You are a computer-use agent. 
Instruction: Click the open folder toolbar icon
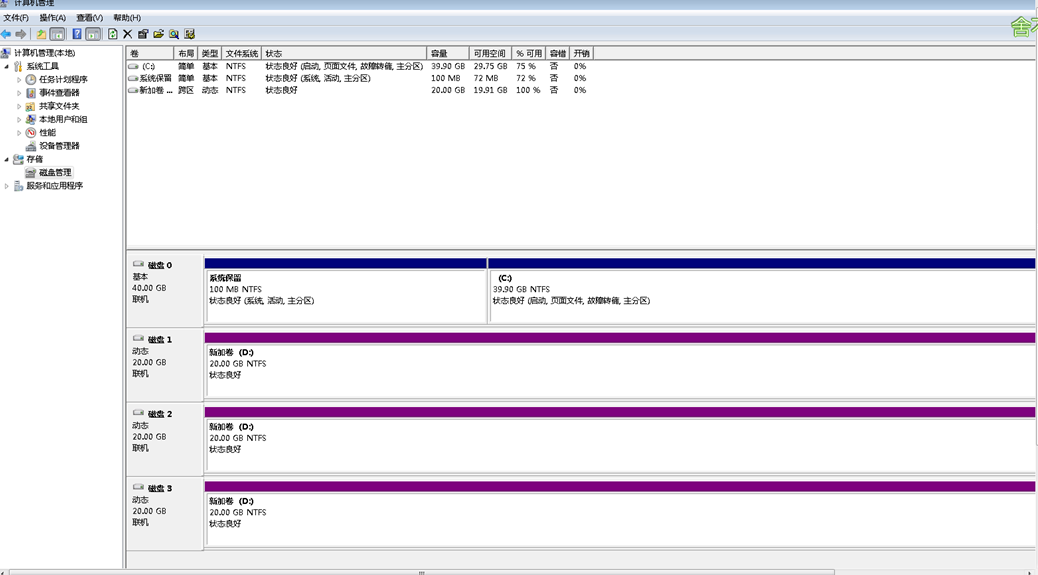coord(158,34)
